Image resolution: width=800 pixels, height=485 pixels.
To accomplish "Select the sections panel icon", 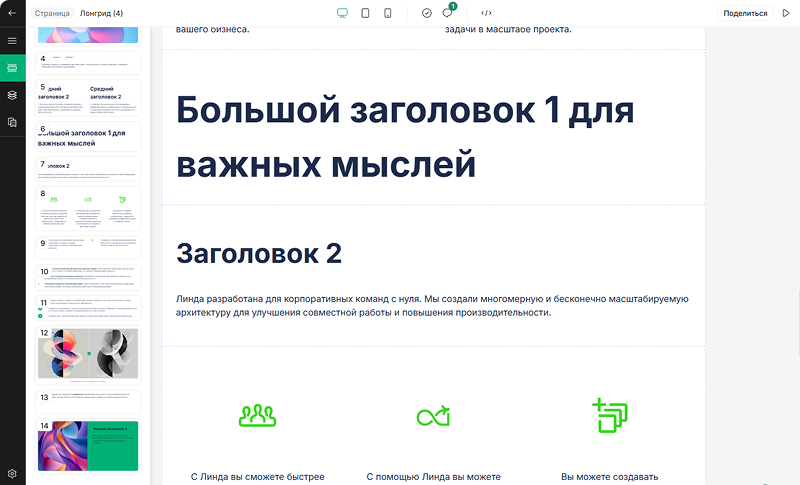I will coord(12,68).
